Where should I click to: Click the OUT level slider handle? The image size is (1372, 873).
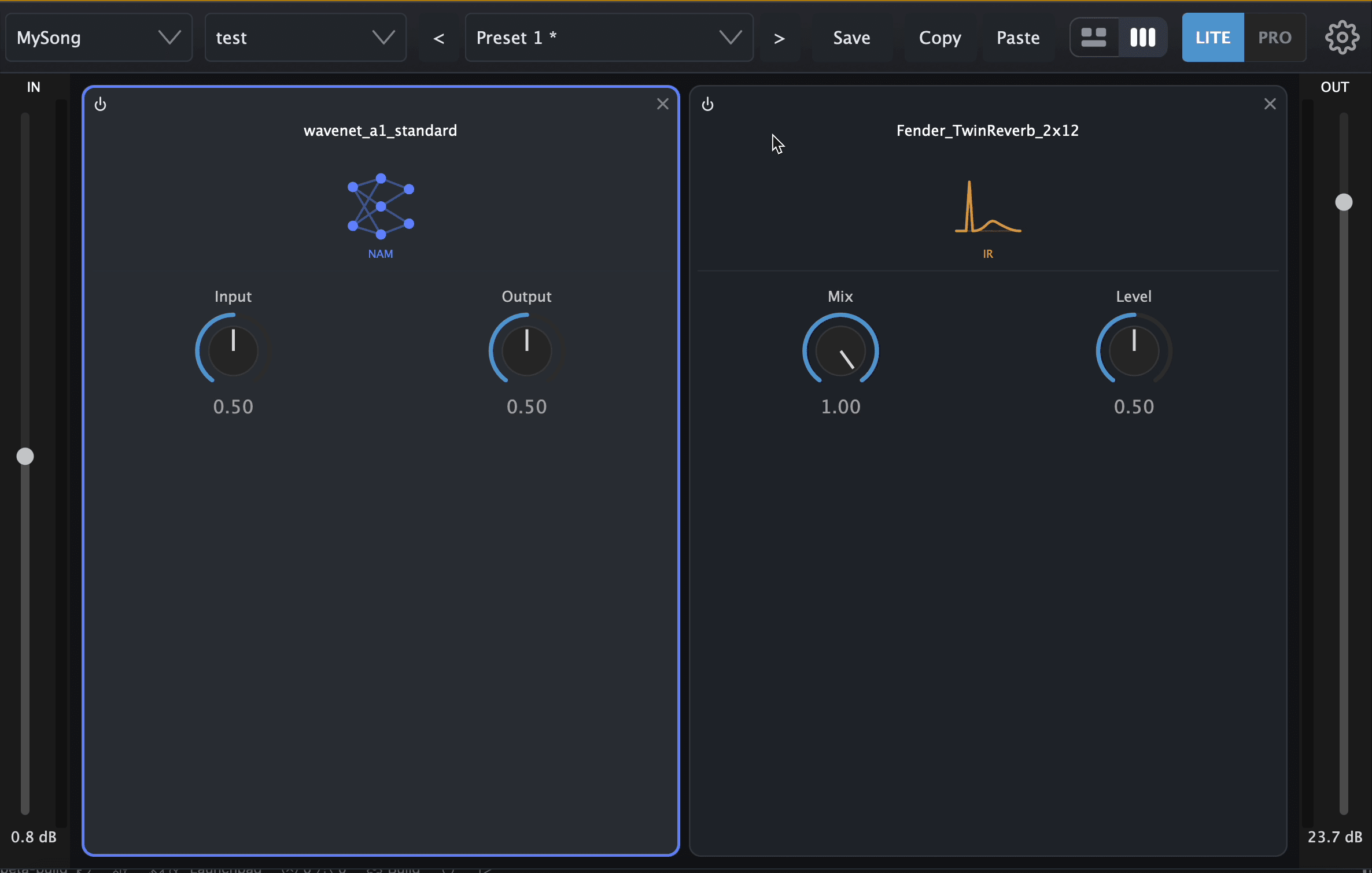[x=1343, y=202]
